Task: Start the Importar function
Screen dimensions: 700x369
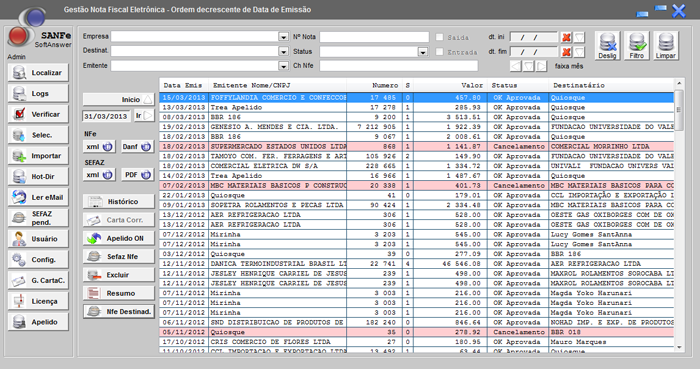Action: click(x=38, y=156)
